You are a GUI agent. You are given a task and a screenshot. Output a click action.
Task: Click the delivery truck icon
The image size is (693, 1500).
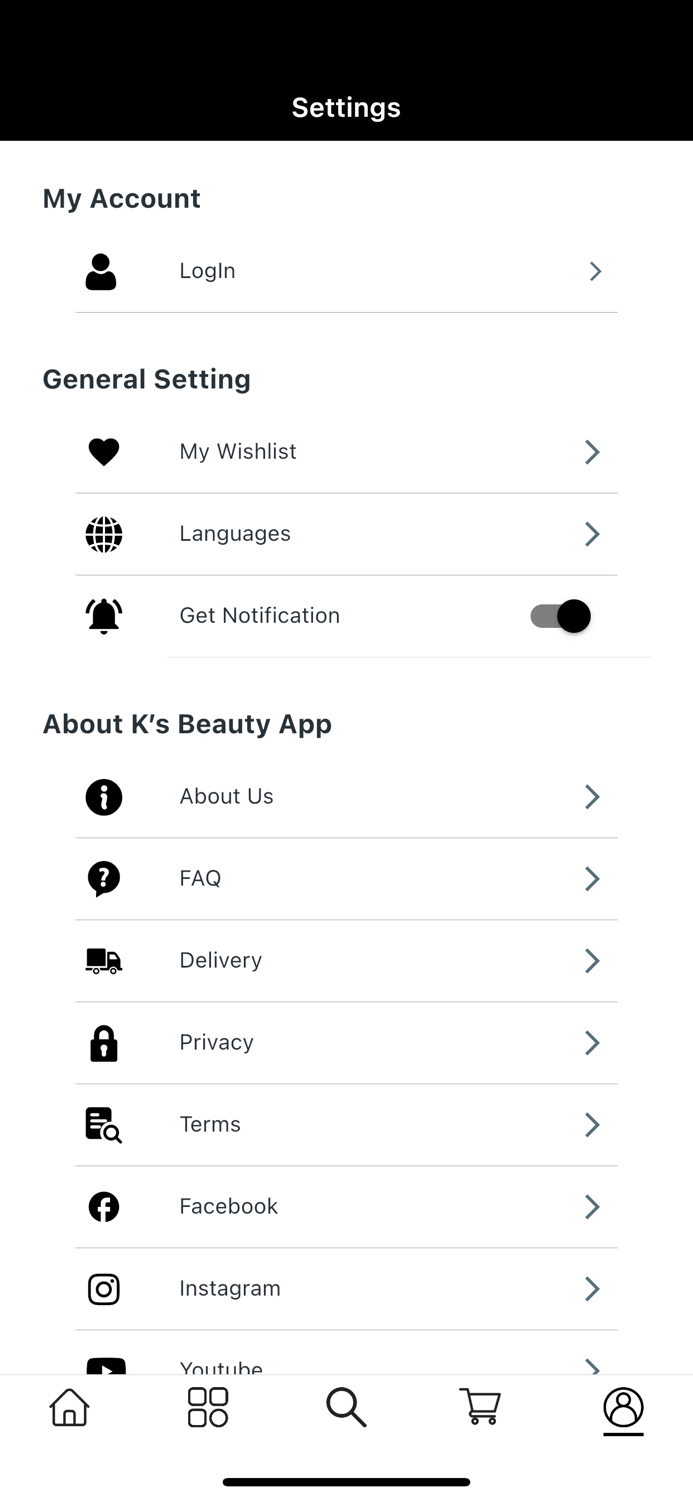pos(103,960)
